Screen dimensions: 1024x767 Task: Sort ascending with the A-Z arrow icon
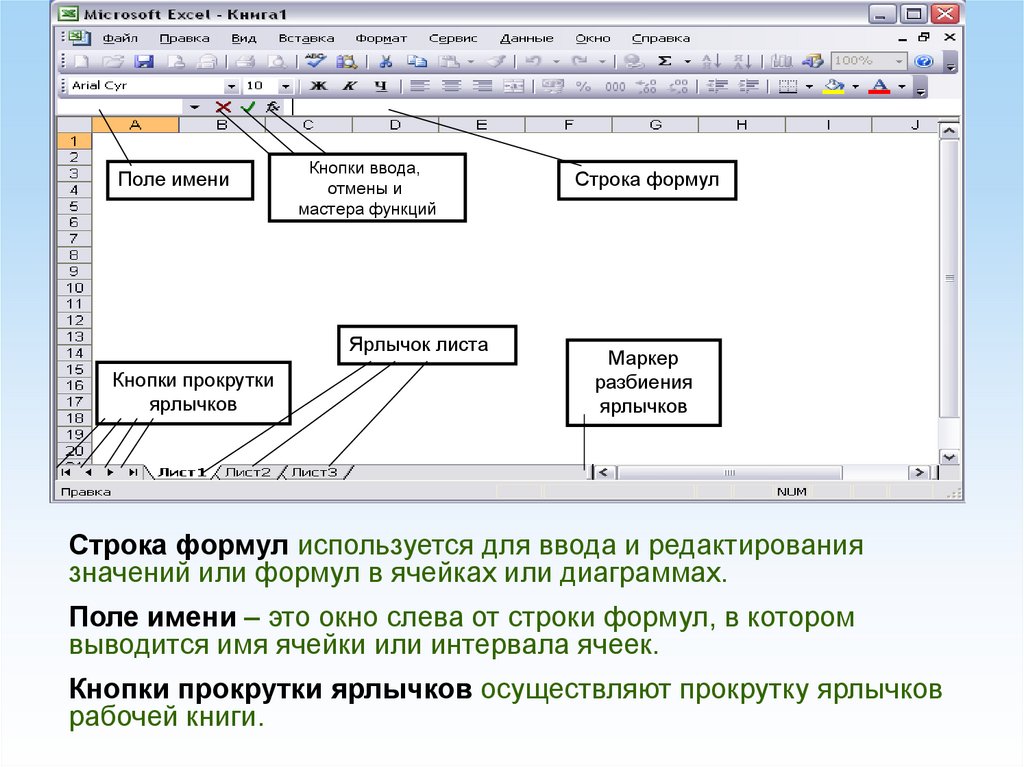711,62
